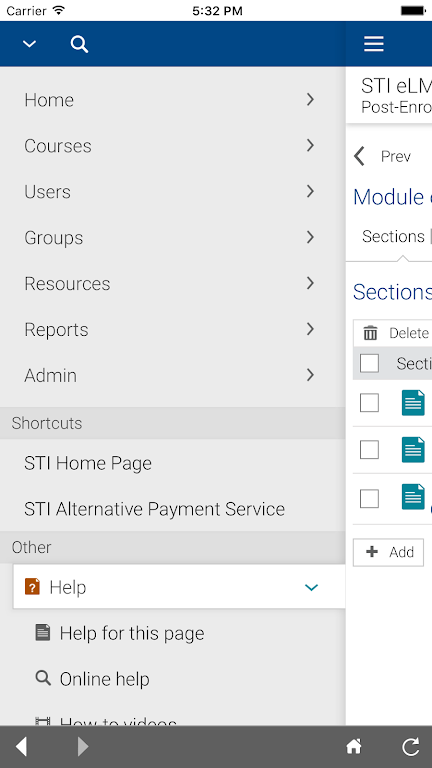Viewport: 432px width, 768px height.
Task: Collapse the Help menu with teal chevron
Action: coord(312,587)
